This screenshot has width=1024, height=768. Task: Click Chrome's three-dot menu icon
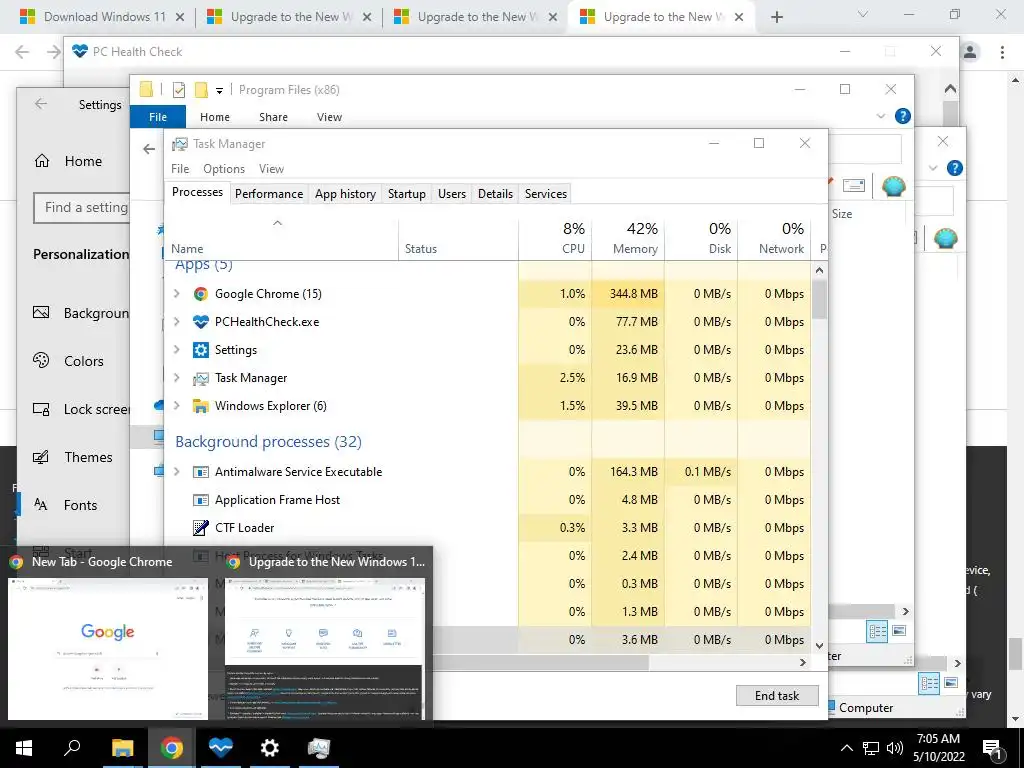point(1002,52)
